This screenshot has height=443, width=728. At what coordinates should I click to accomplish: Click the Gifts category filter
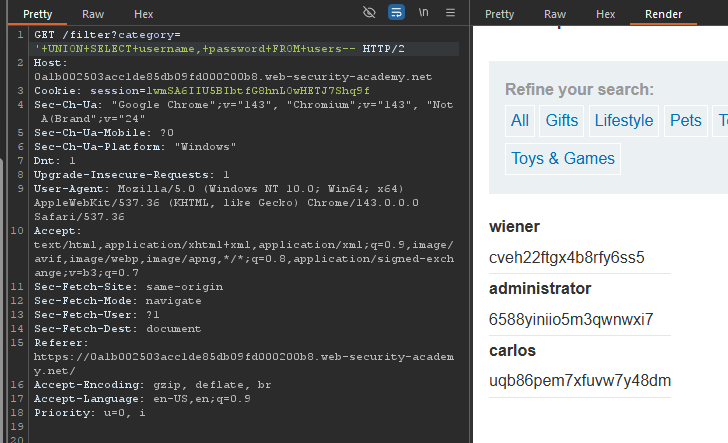[x=561, y=121]
